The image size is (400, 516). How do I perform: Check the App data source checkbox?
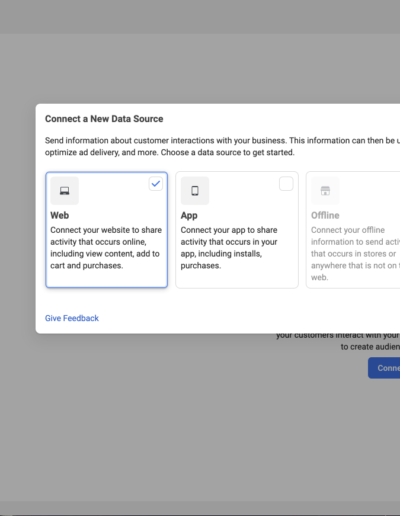tap(286, 184)
